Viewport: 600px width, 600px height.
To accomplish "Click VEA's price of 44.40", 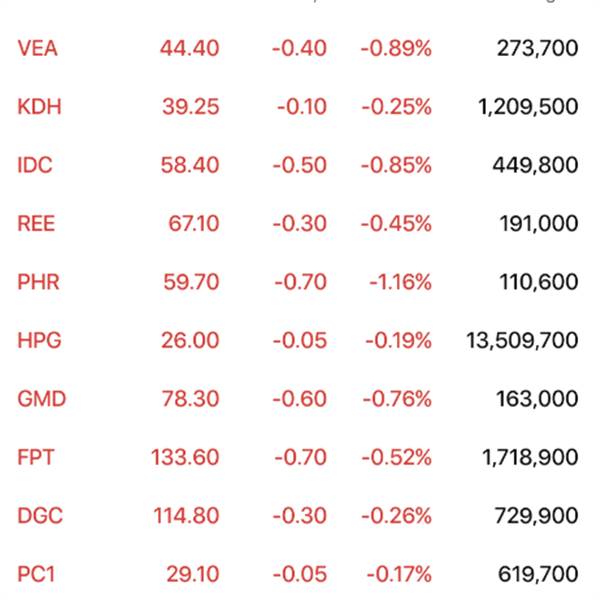I will [190, 47].
